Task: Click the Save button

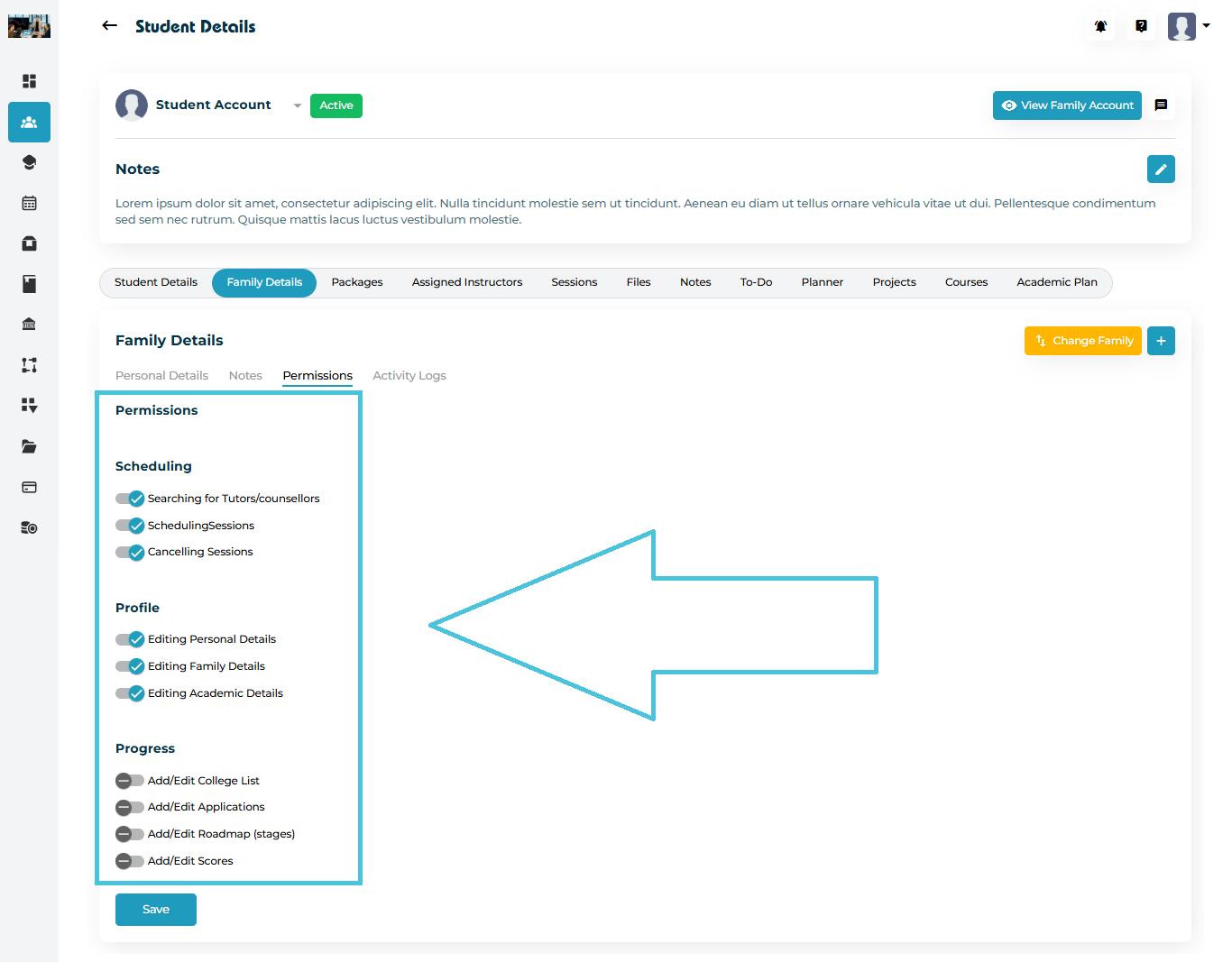Action: tap(155, 910)
